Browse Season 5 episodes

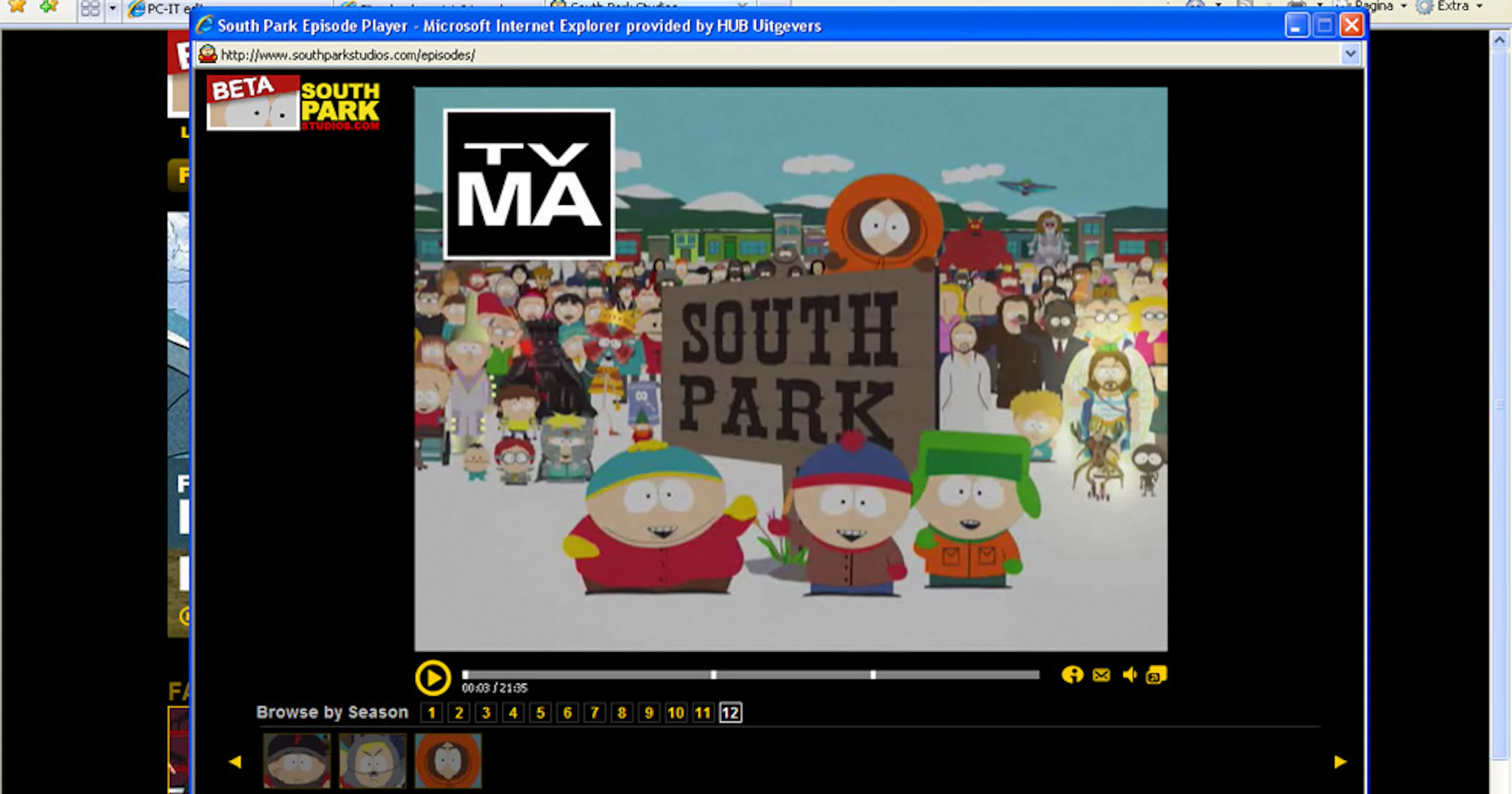[540, 713]
